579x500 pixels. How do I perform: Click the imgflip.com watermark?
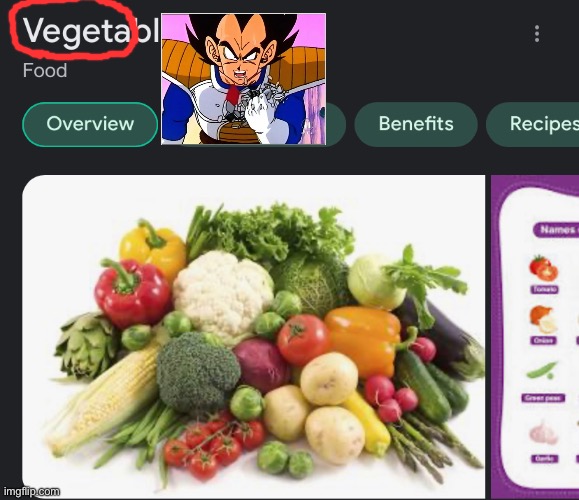point(32,492)
